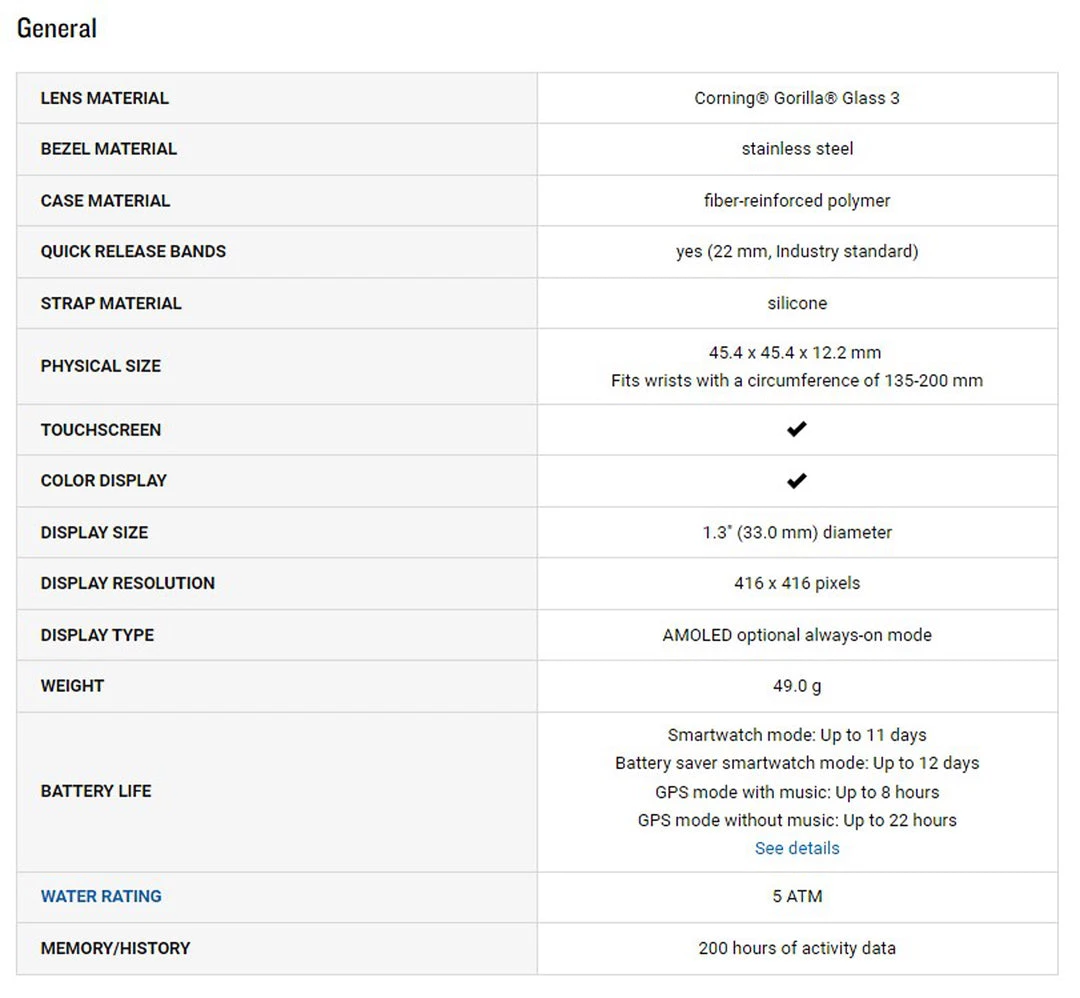1080x998 pixels.
Task: Click the See details link under battery life
Action: 797,848
